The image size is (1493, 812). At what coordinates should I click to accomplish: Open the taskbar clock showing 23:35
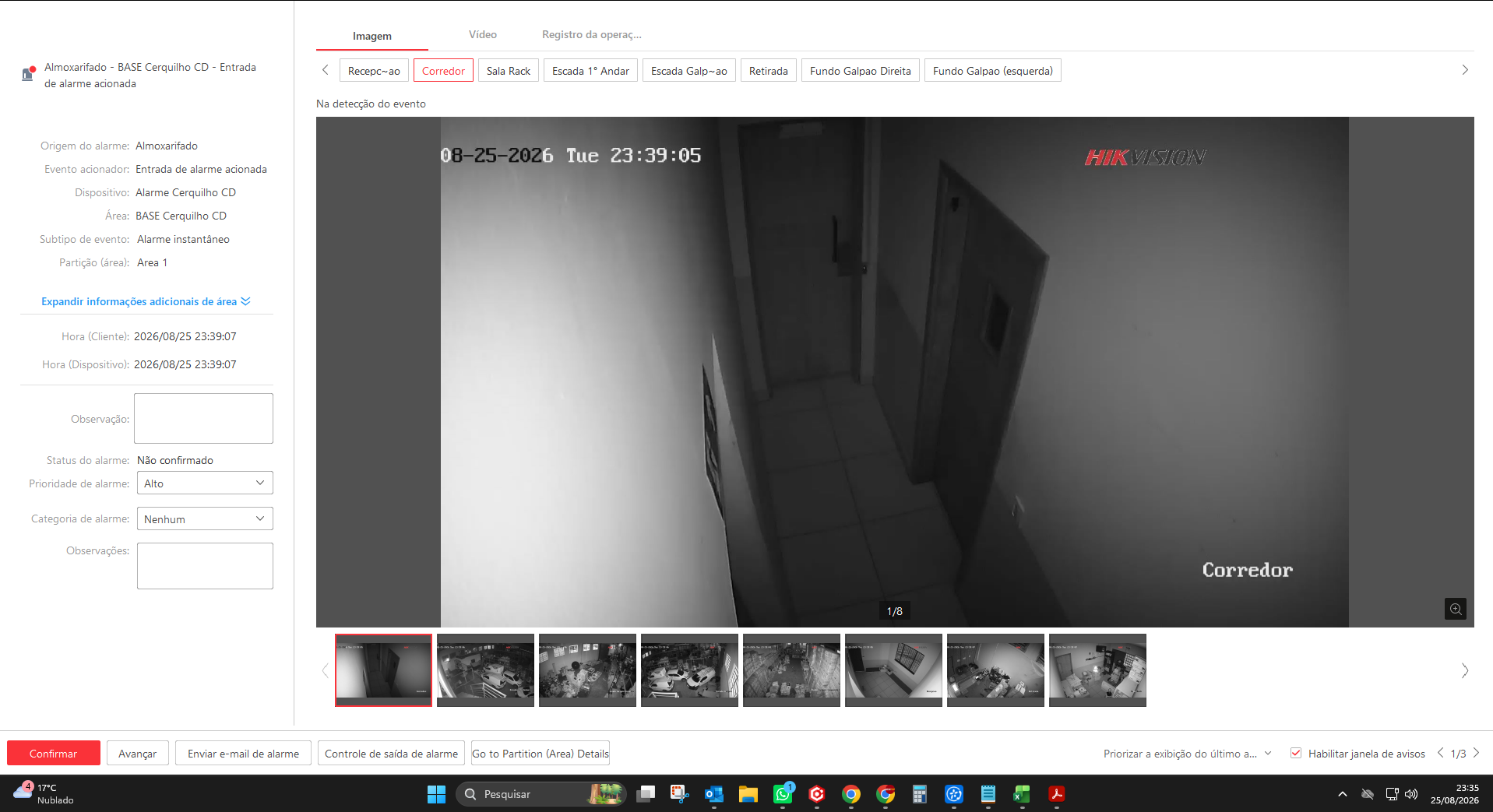pyautogui.click(x=1454, y=793)
